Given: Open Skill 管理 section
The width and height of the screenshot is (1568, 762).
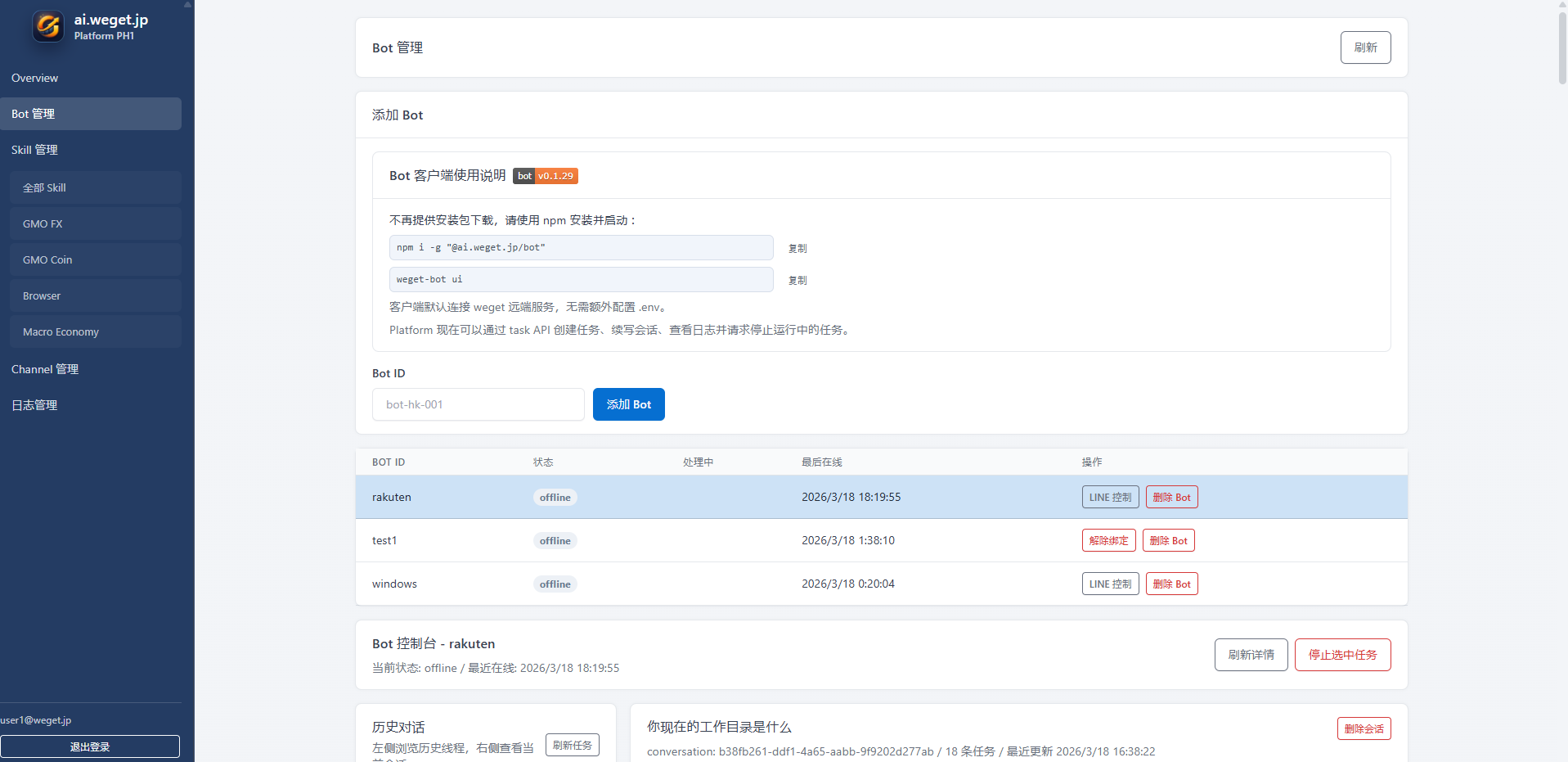Looking at the screenshot, I should tap(91, 150).
